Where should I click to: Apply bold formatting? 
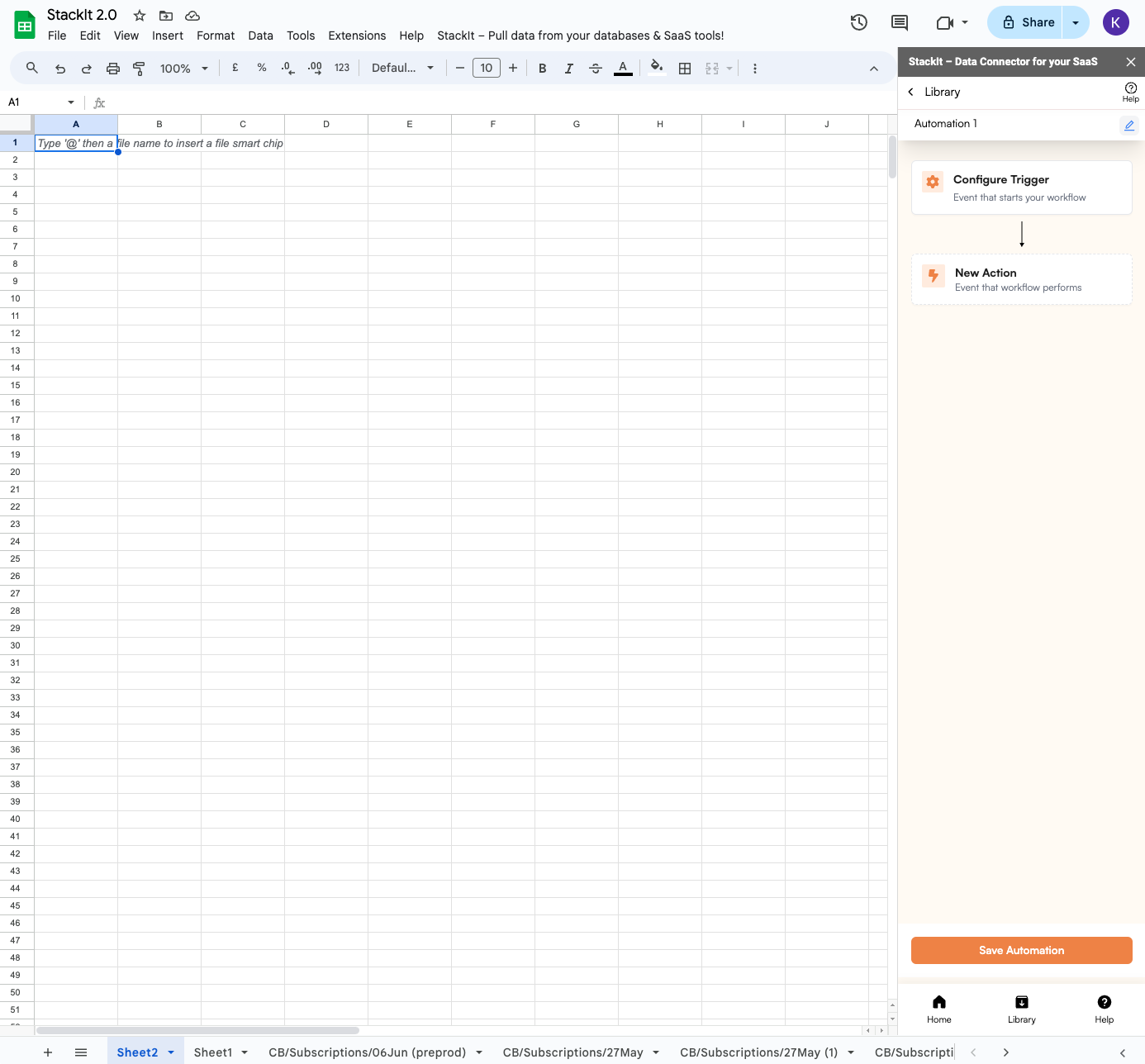pyautogui.click(x=543, y=69)
